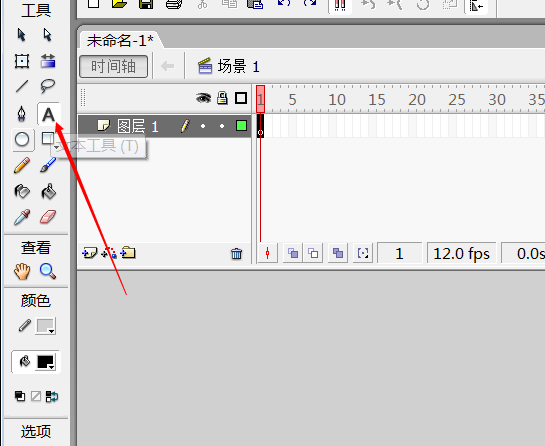Screen dimensions: 545x446
Task: Click the back arrow beside 时间轴
Action: click(168, 66)
